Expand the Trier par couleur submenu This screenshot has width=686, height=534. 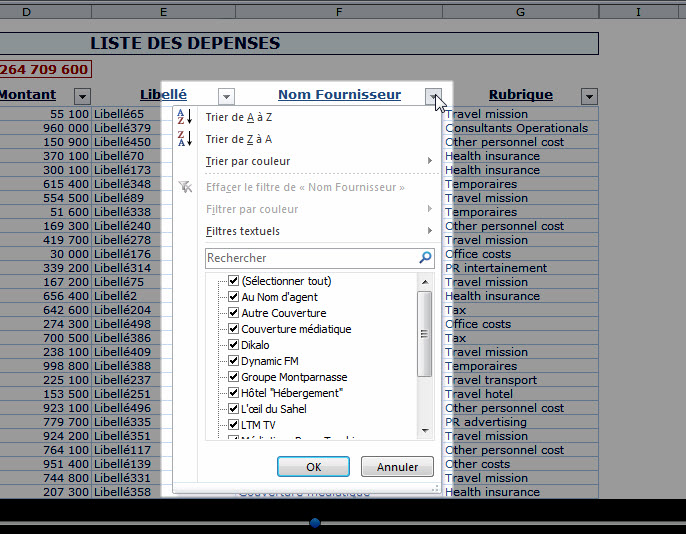(x=319, y=161)
